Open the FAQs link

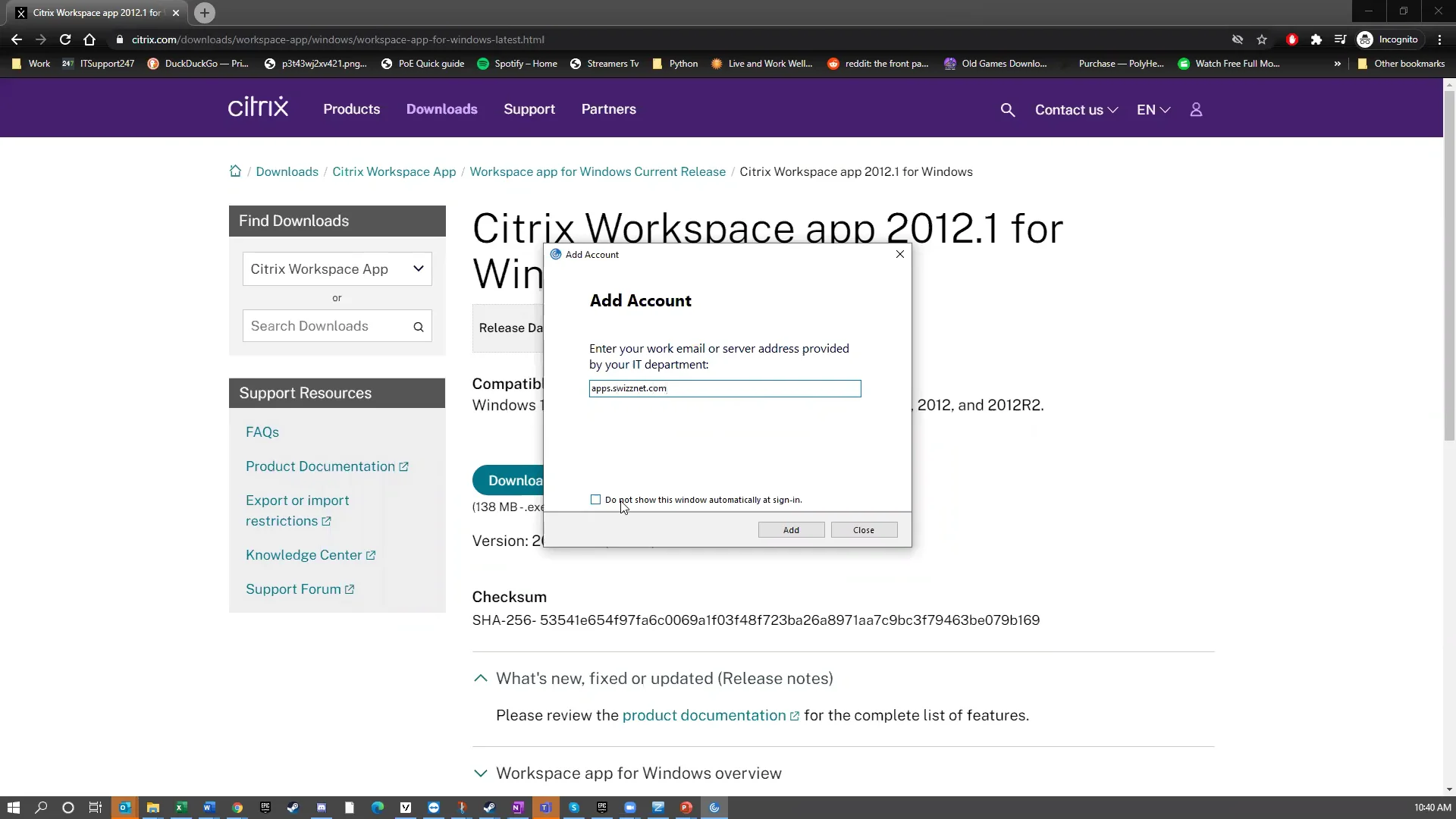coord(262,432)
